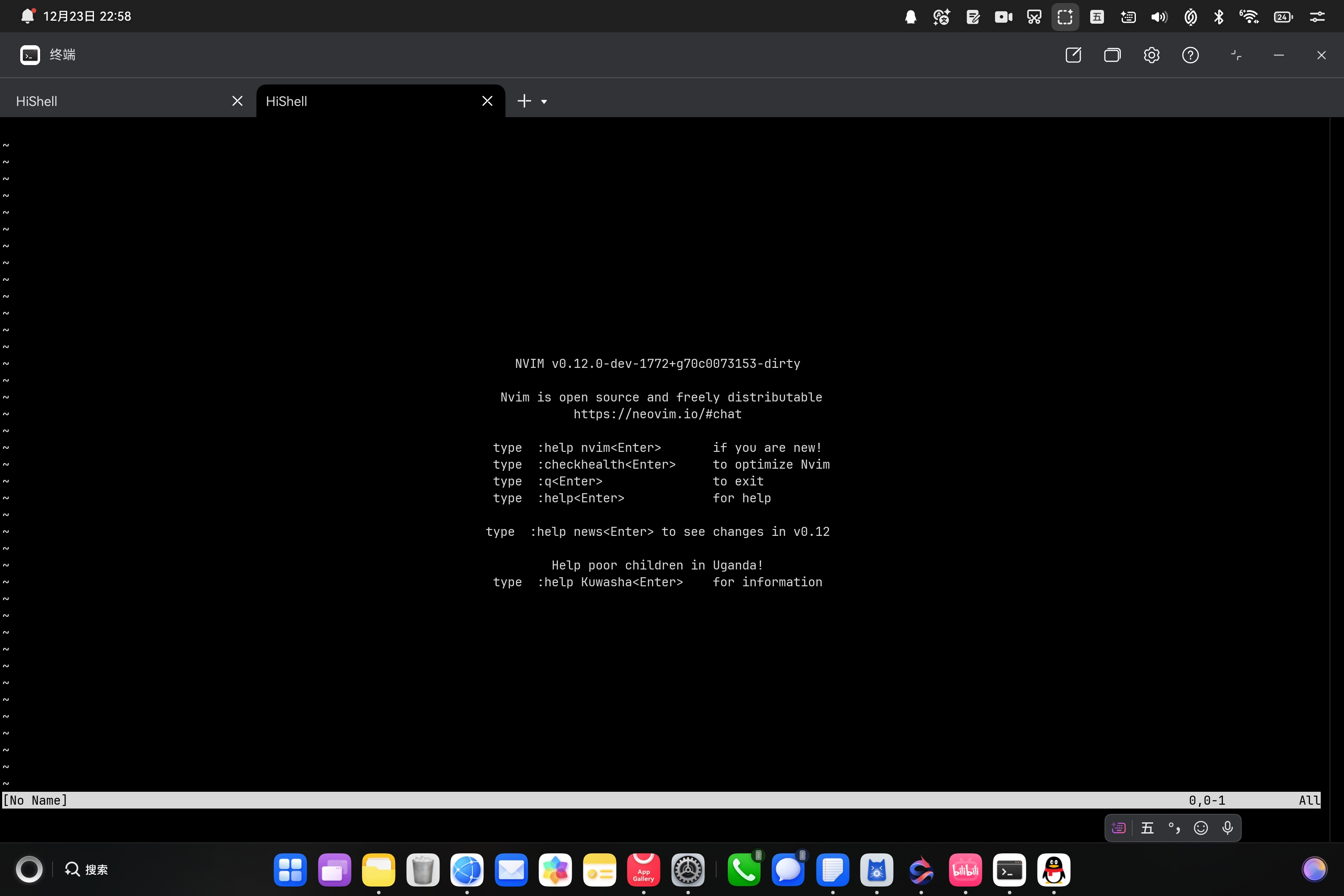Screen dimensions: 1344x896
Task: Toggle sound volume icon in status bar
Action: coord(1159,16)
